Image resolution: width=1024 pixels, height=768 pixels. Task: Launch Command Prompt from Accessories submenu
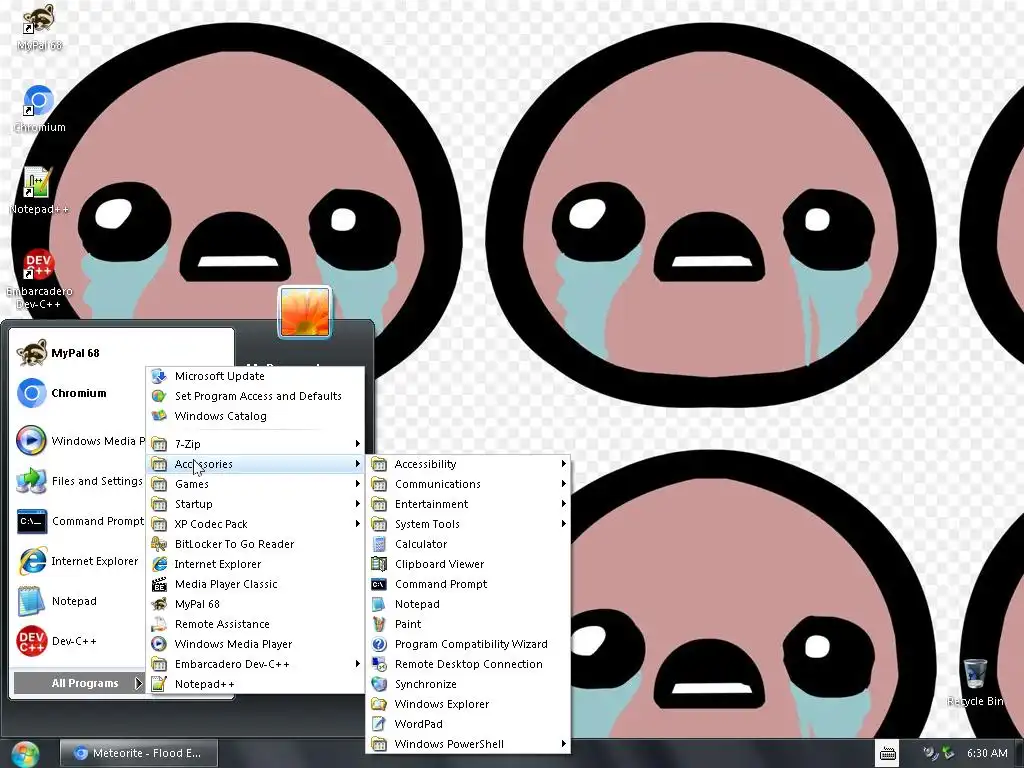468,584
